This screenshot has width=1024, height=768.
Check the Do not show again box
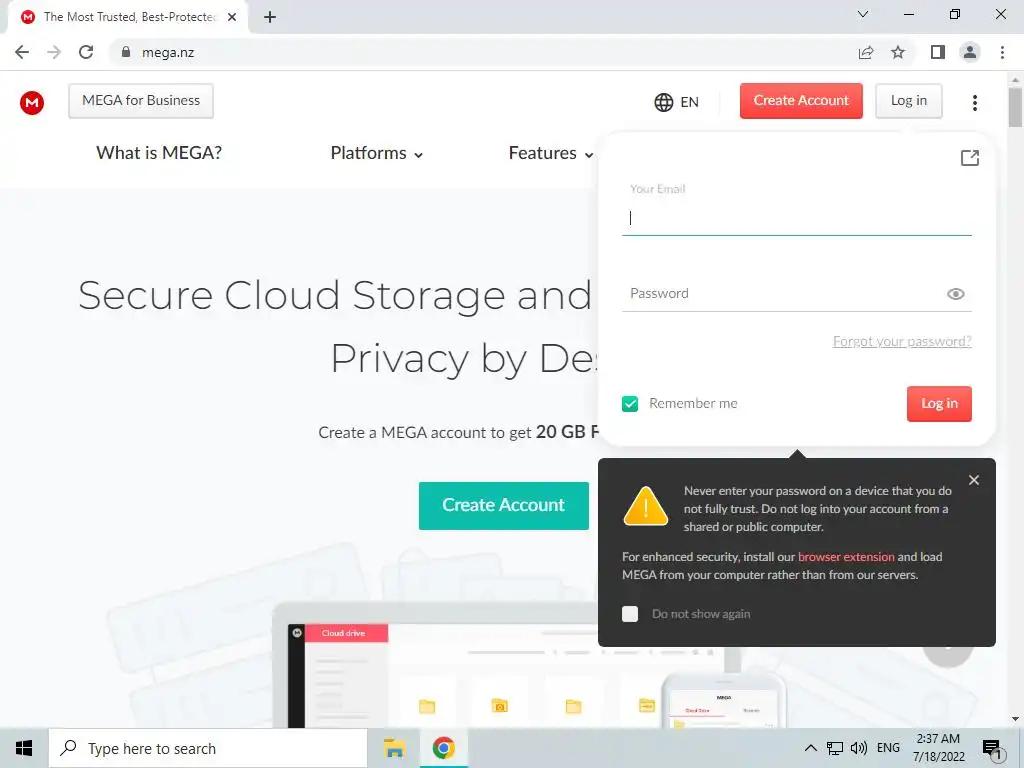click(x=630, y=614)
